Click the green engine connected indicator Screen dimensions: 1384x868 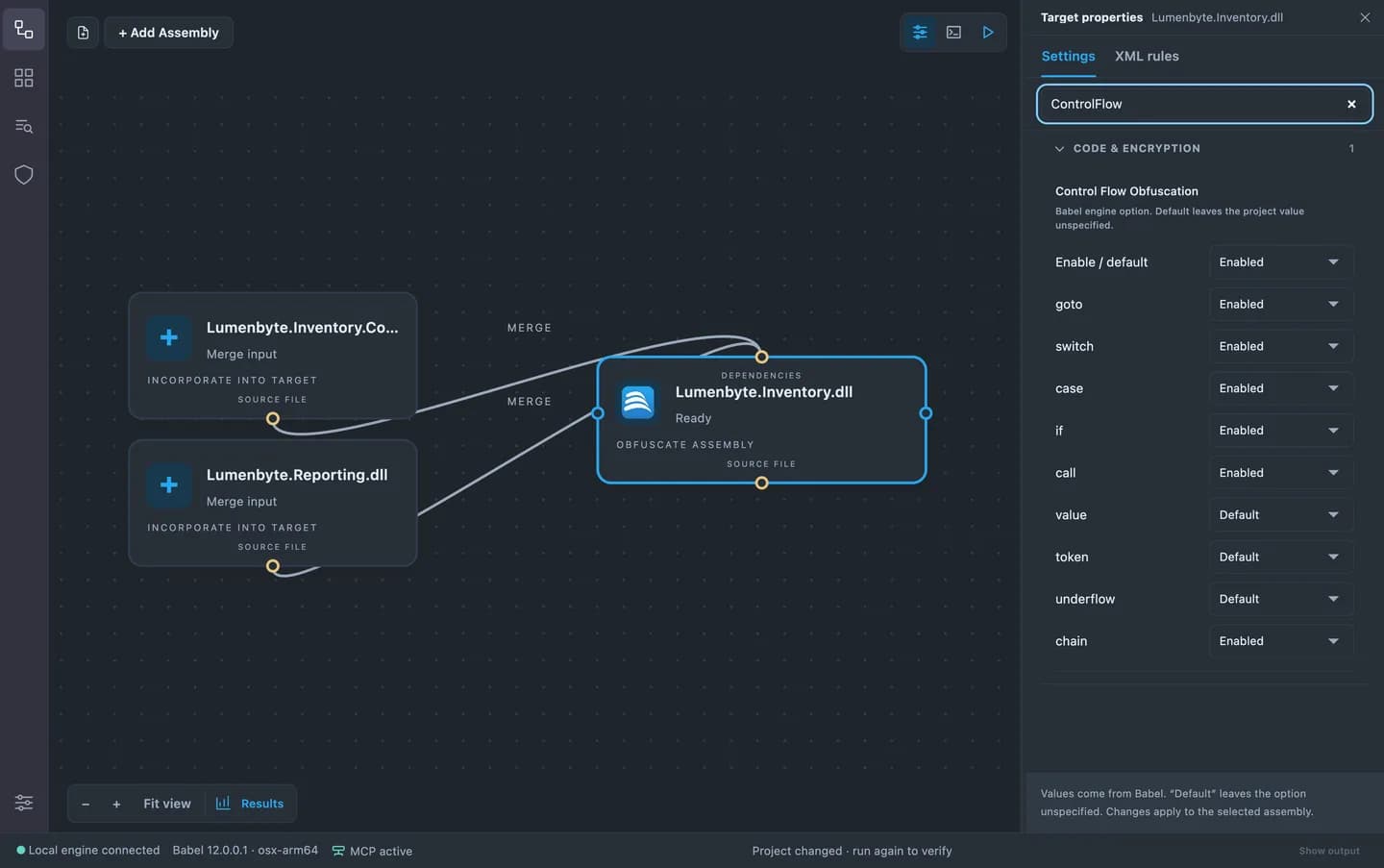[21, 850]
